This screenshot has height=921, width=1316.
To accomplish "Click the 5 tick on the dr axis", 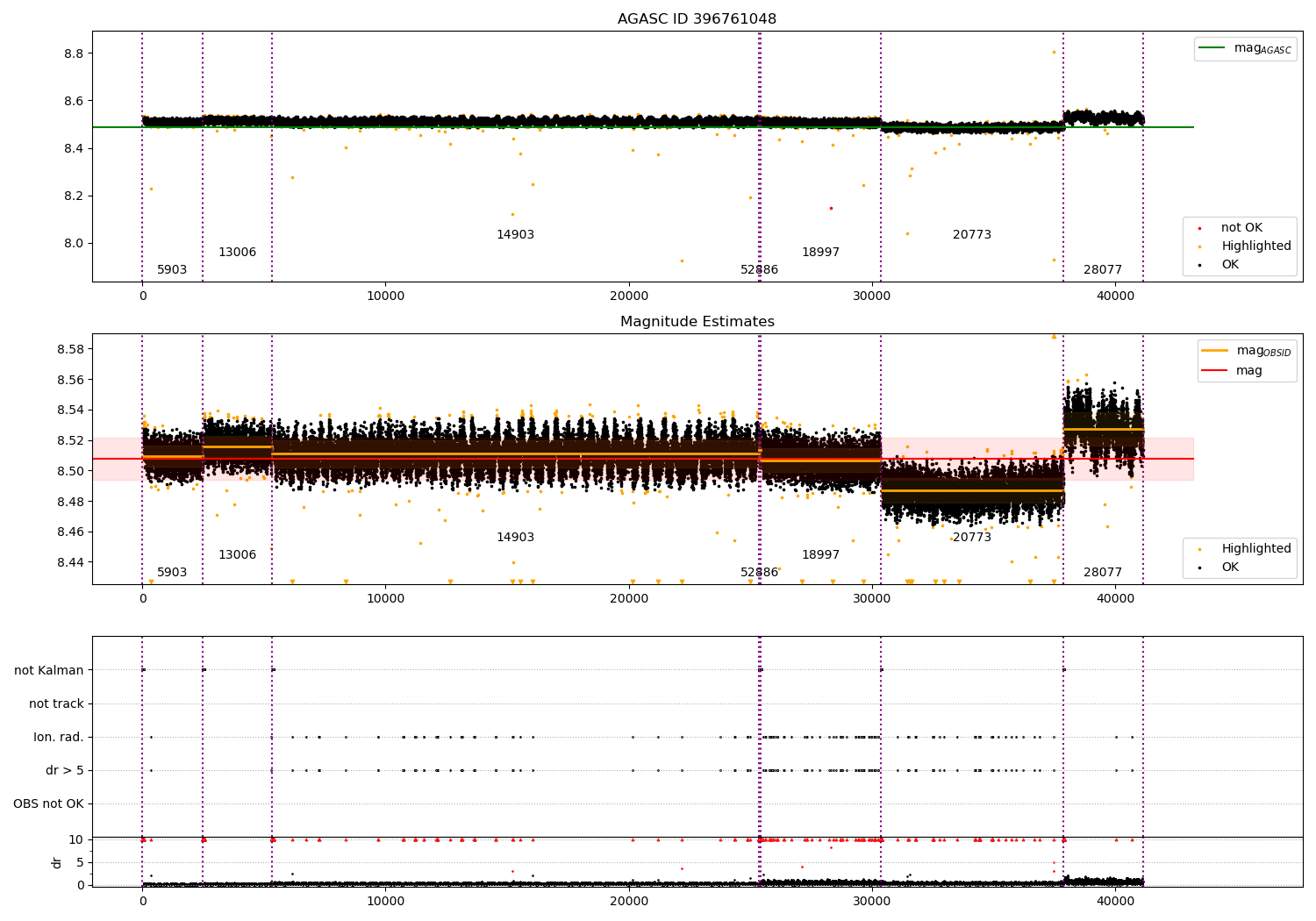I will (x=80, y=862).
